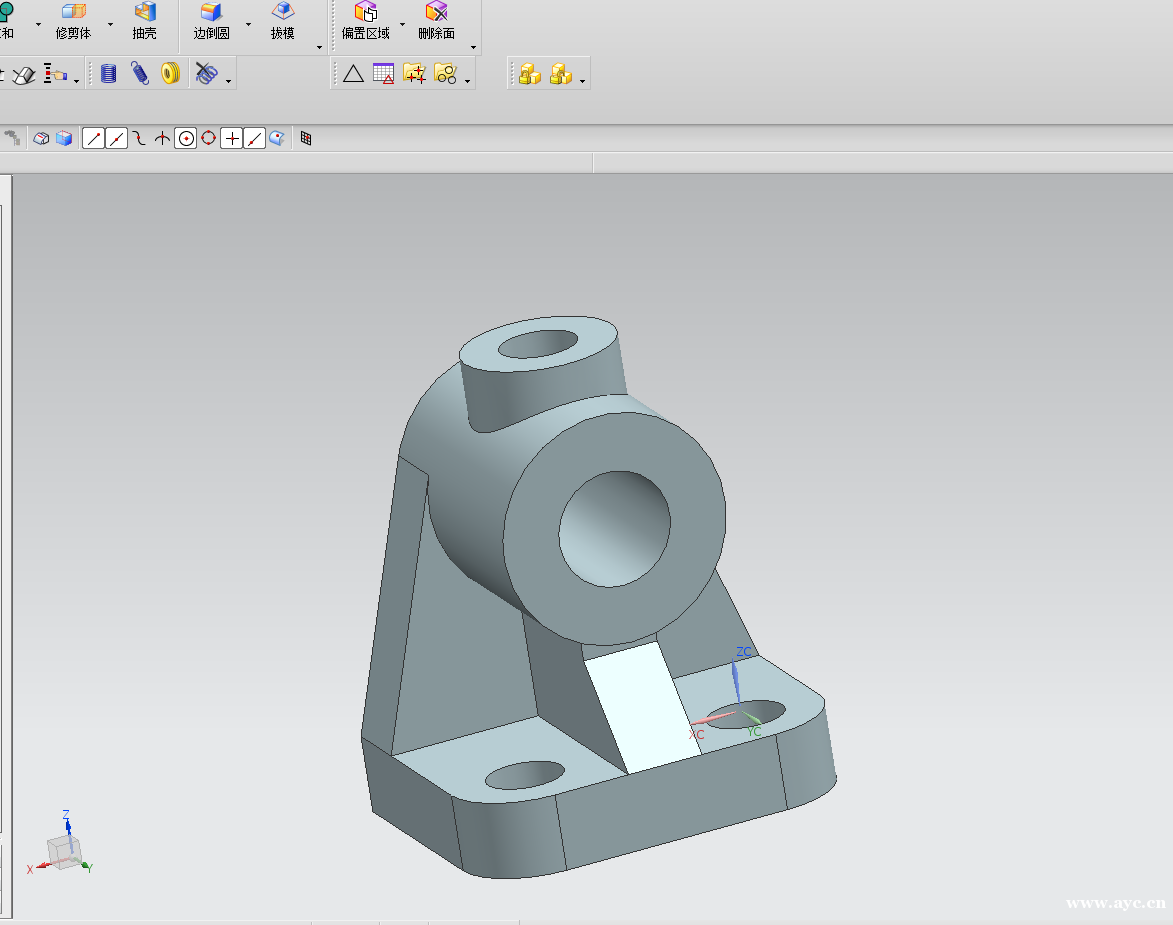This screenshot has width=1173, height=925.
Task: Select the Trim Body (修剪体) tool
Action: pos(73,21)
